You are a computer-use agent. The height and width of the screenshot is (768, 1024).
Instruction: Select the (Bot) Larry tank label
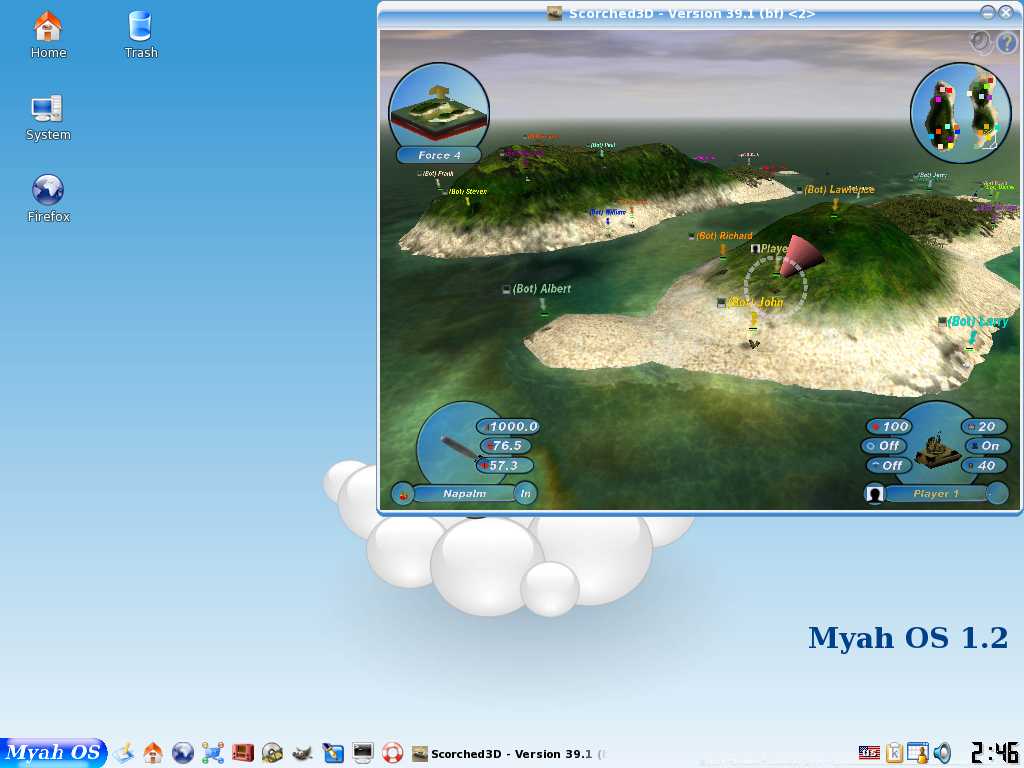point(974,321)
